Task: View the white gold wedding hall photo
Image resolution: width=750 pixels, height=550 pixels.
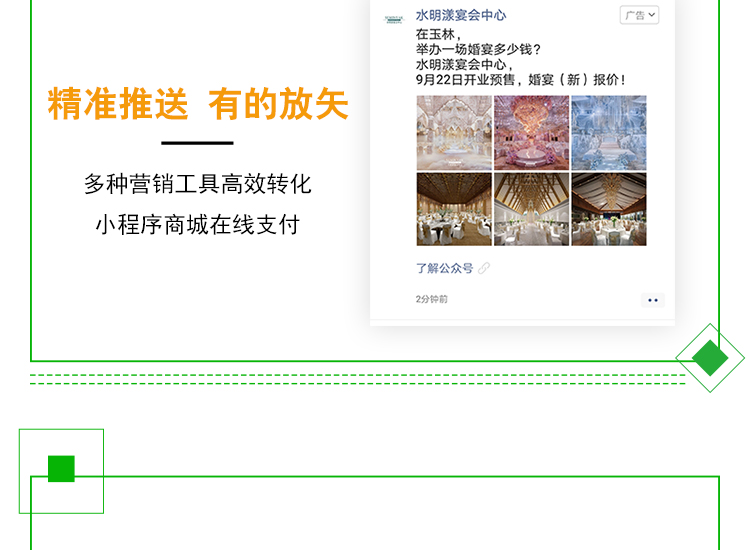Action: tap(454, 132)
